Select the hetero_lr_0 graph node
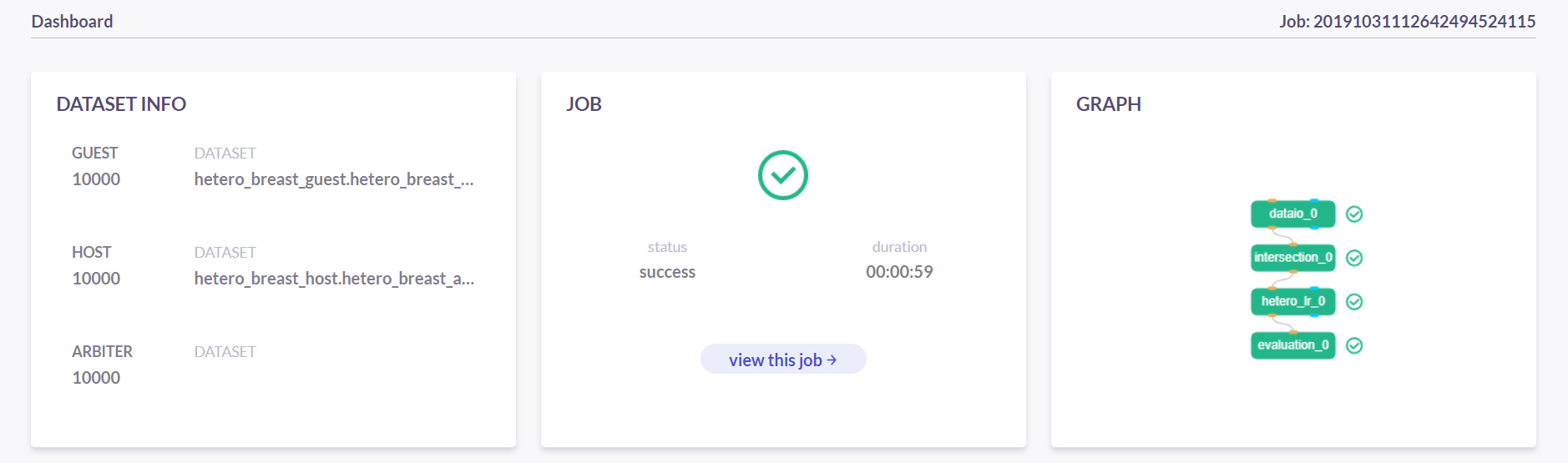 [1292, 301]
